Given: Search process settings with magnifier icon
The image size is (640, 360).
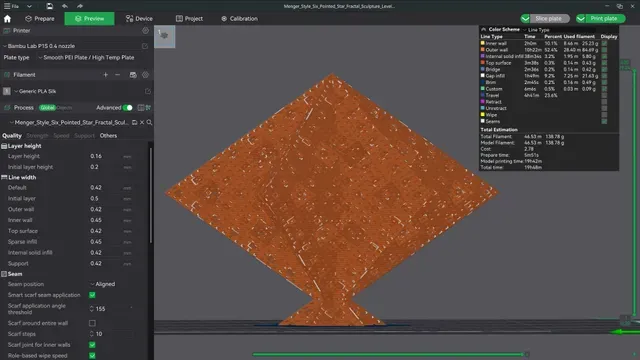Looking at the screenshot, I should click(149, 122).
